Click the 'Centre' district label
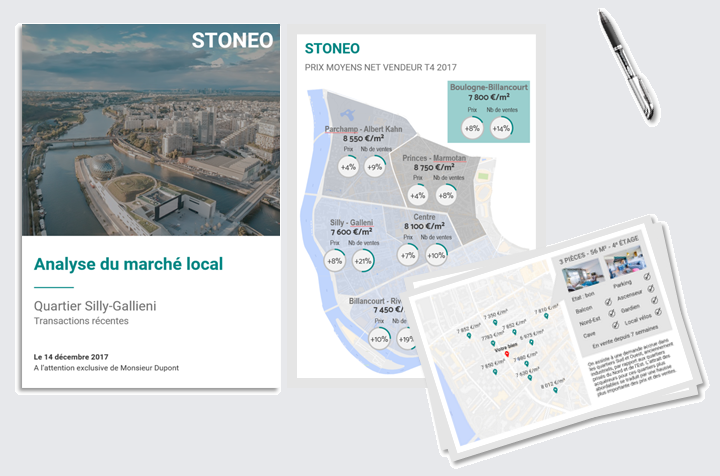The height and width of the screenshot is (476, 720). pyautogui.click(x=424, y=217)
